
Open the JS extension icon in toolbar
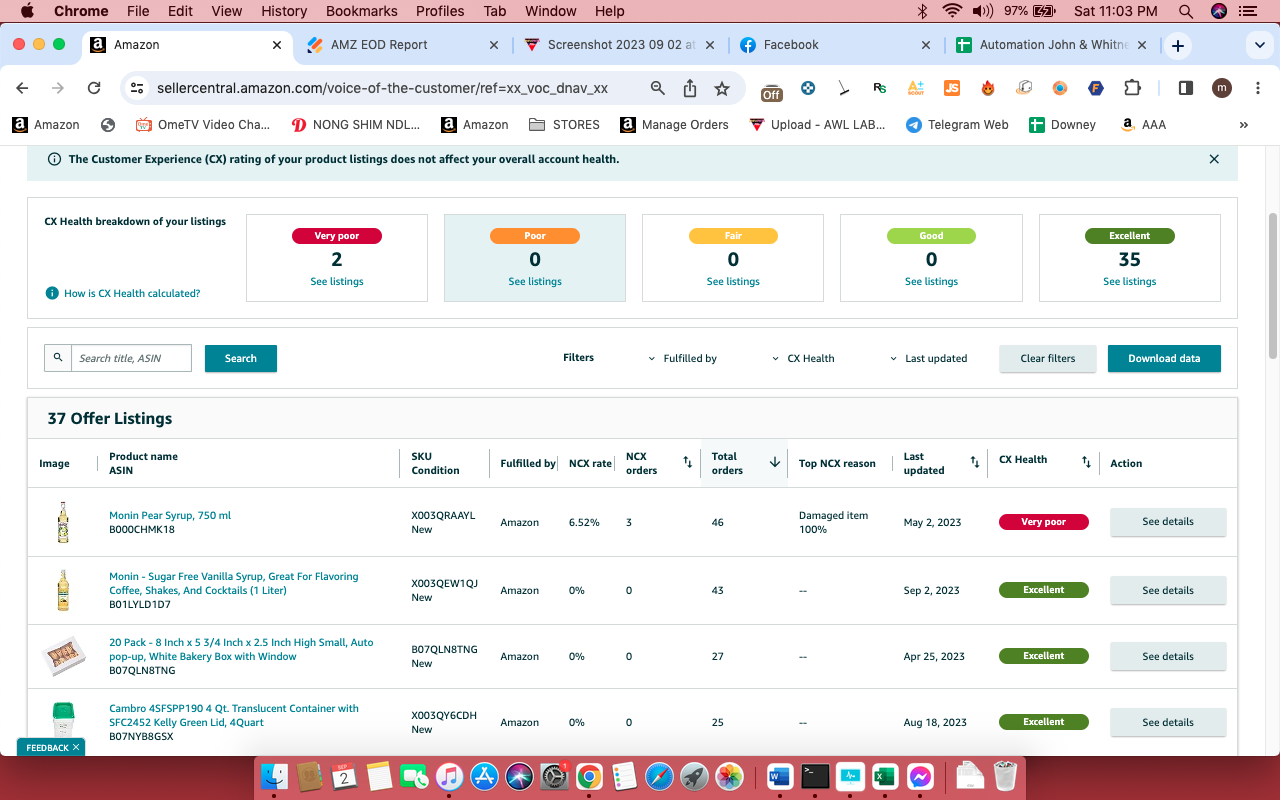[952, 88]
